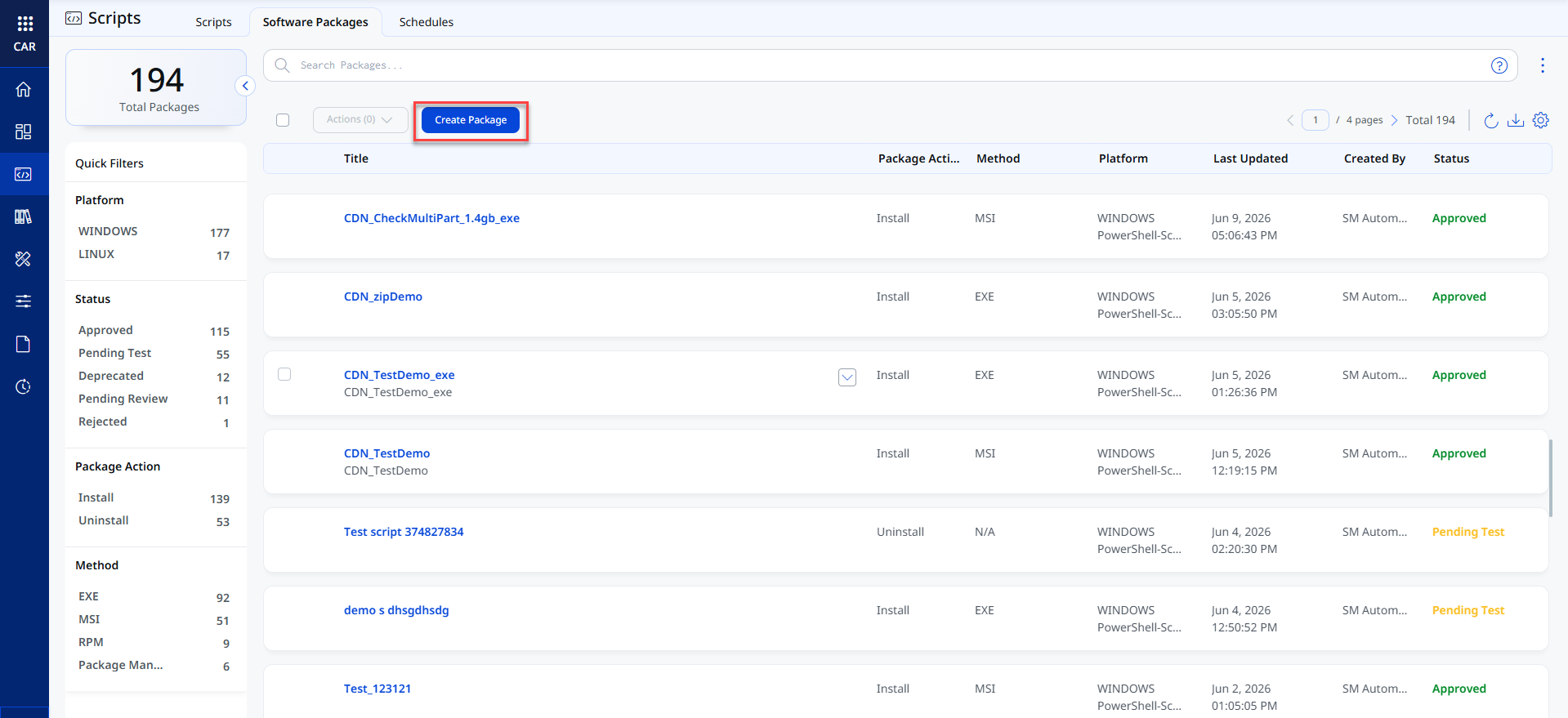Open the dashboard sidebar icon
The height and width of the screenshot is (718, 1568).
click(24, 132)
